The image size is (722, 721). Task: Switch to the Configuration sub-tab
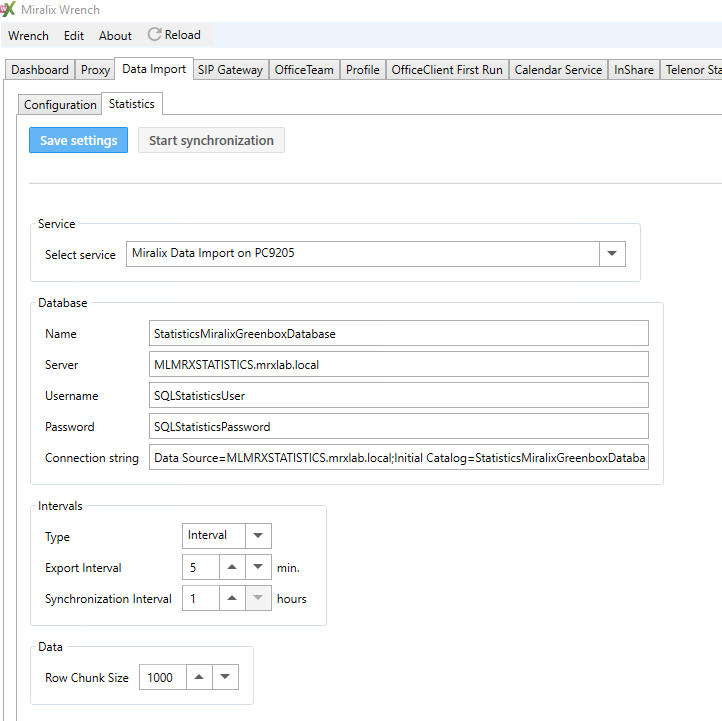(x=60, y=105)
